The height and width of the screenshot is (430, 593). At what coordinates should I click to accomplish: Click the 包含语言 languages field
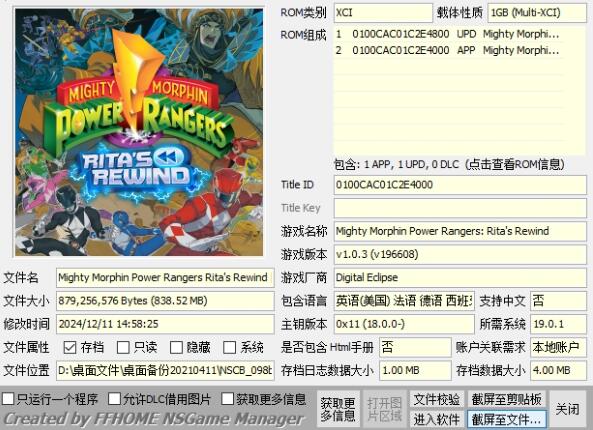coord(404,301)
